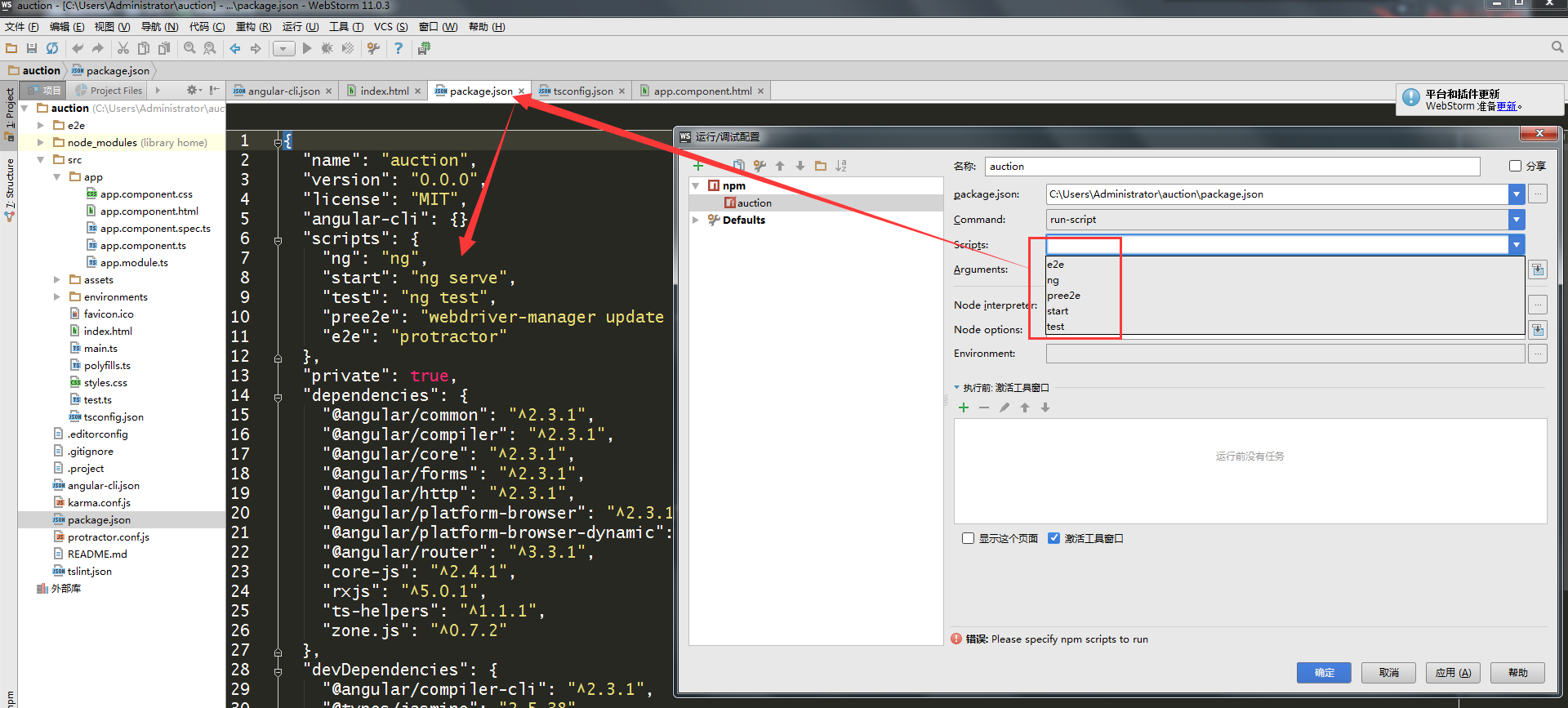Open the run configuration selector dropdown
Screen dimensions: 1568x708
click(283, 48)
